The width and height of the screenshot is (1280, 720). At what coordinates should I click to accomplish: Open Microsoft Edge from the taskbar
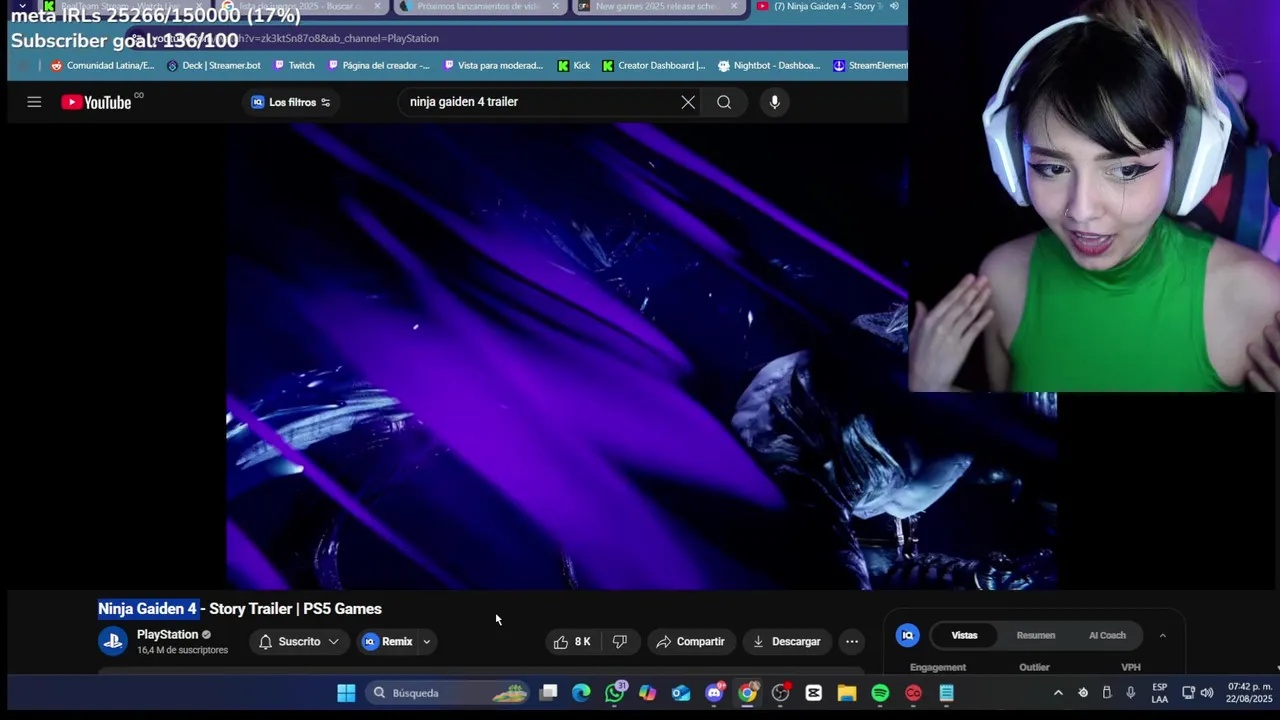pyautogui.click(x=581, y=693)
